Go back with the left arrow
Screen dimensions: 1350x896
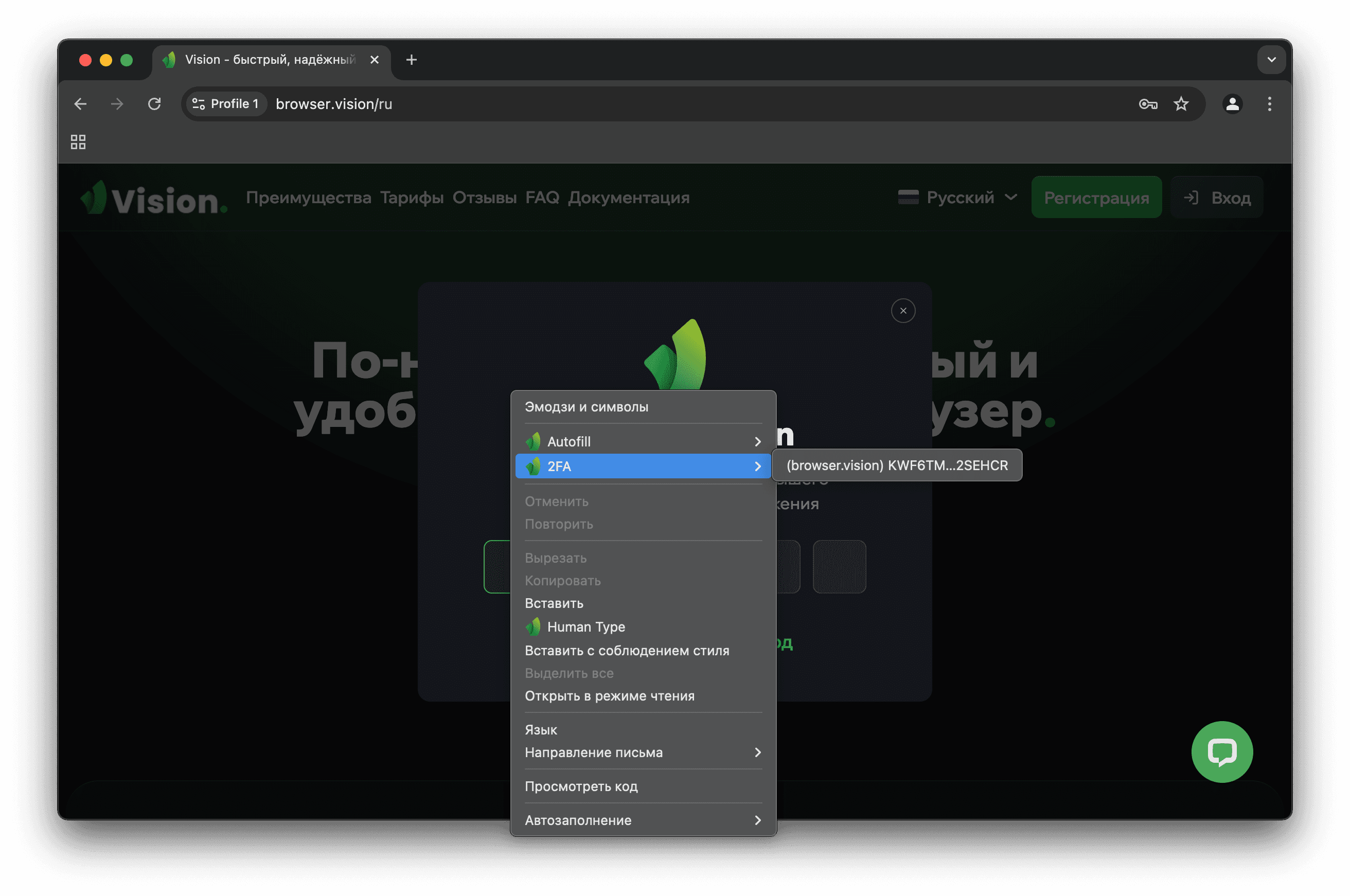coord(81,104)
